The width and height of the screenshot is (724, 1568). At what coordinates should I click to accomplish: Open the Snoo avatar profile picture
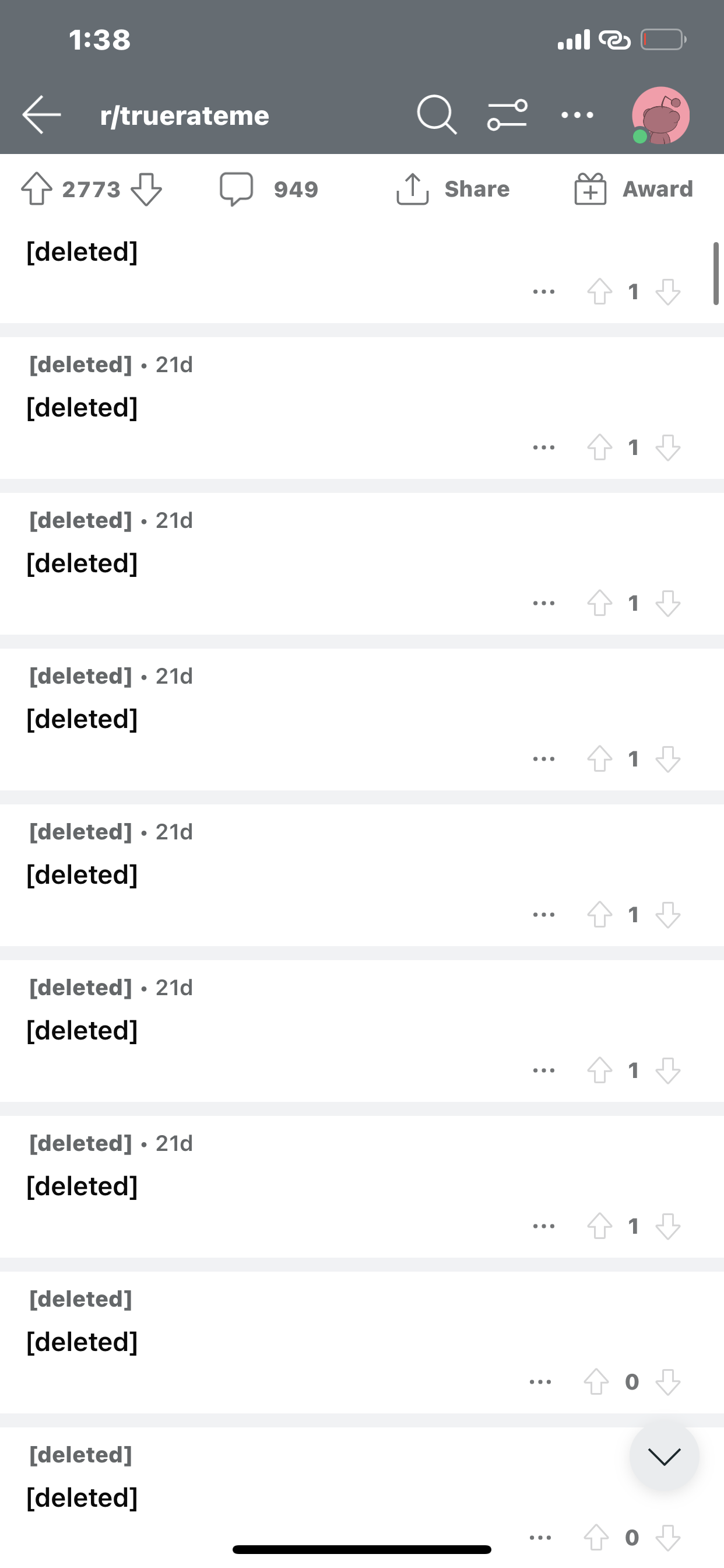click(660, 115)
